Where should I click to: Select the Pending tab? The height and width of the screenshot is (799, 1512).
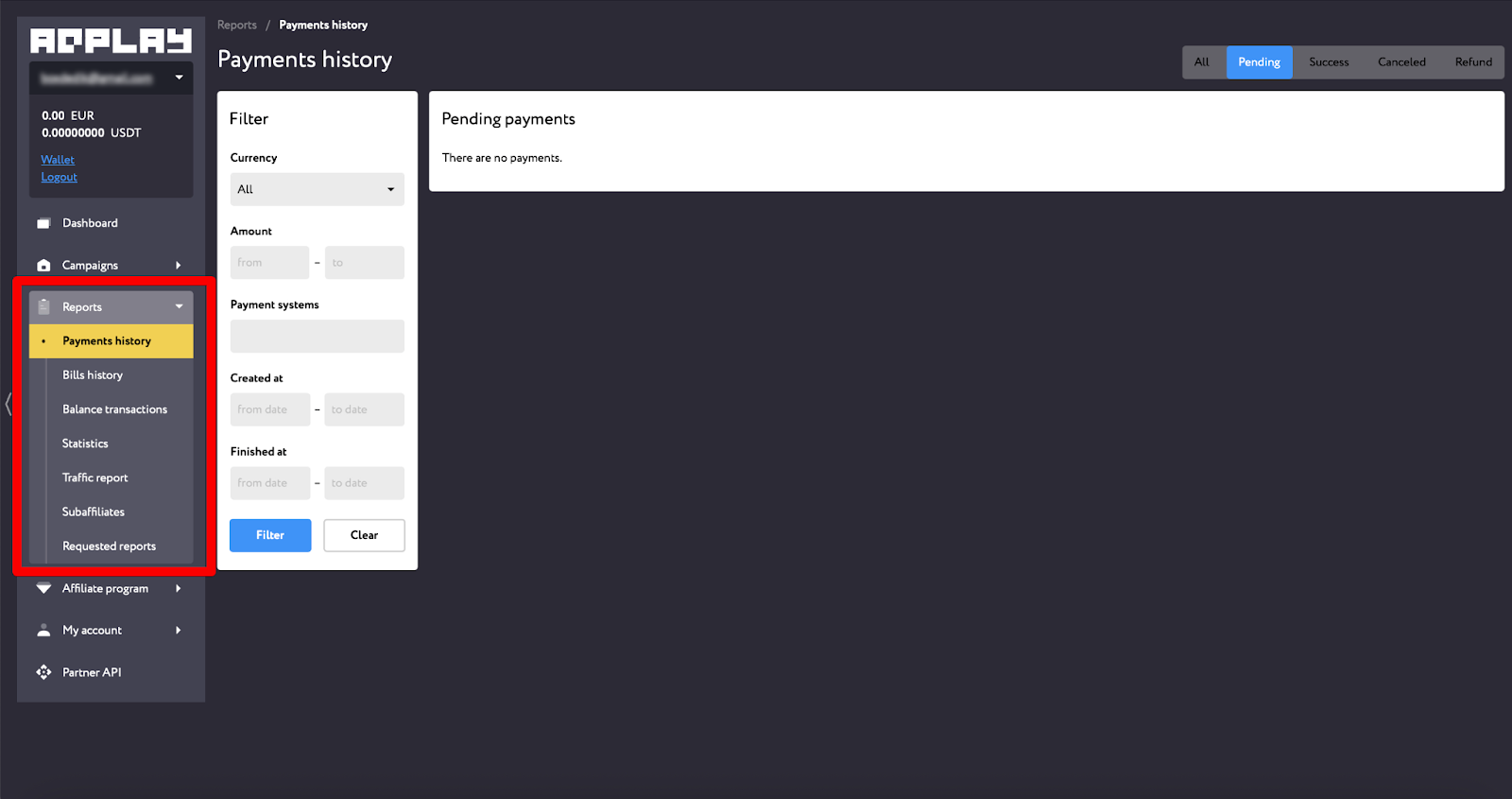click(1260, 62)
